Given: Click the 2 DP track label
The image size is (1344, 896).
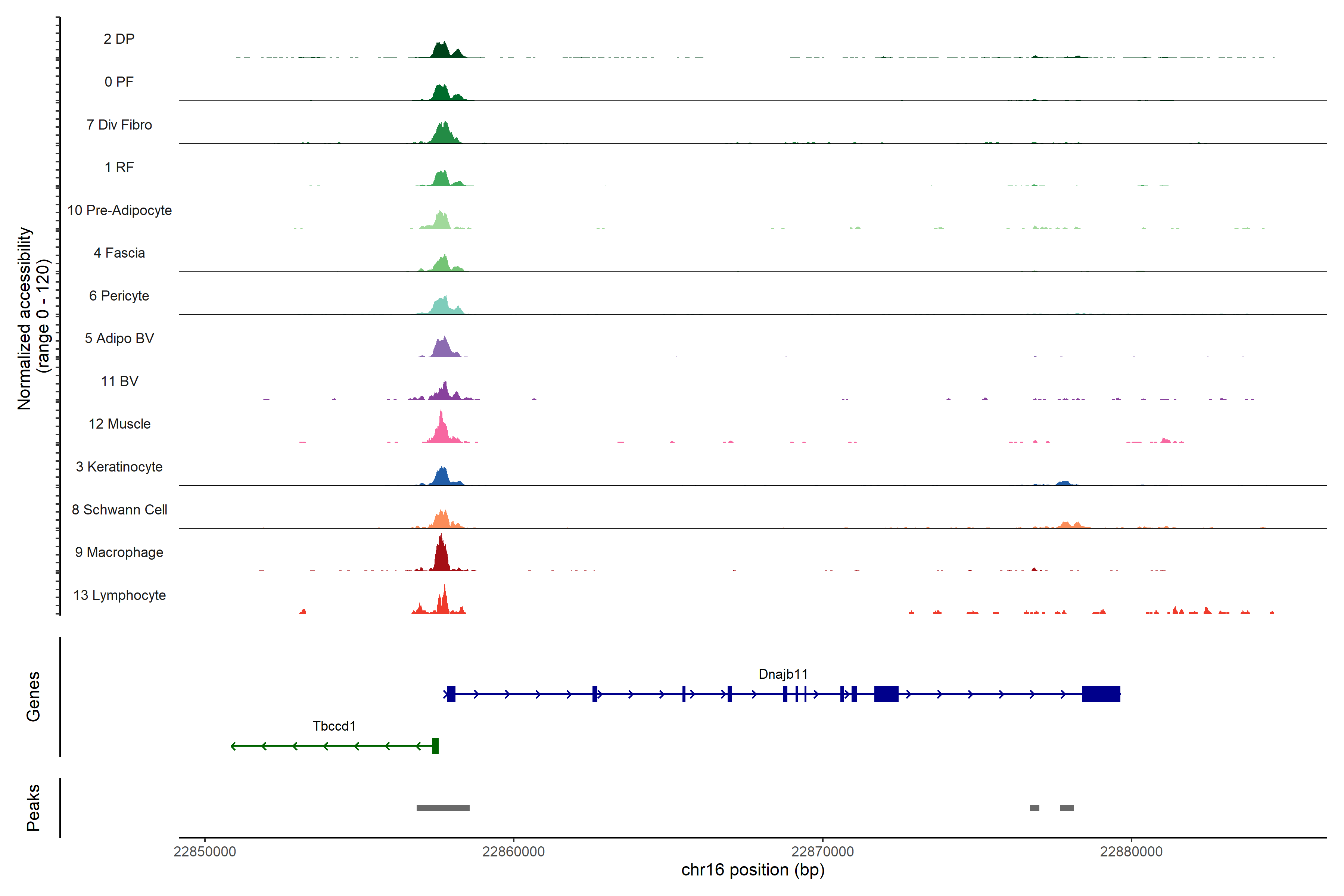Looking at the screenshot, I should [x=119, y=39].
